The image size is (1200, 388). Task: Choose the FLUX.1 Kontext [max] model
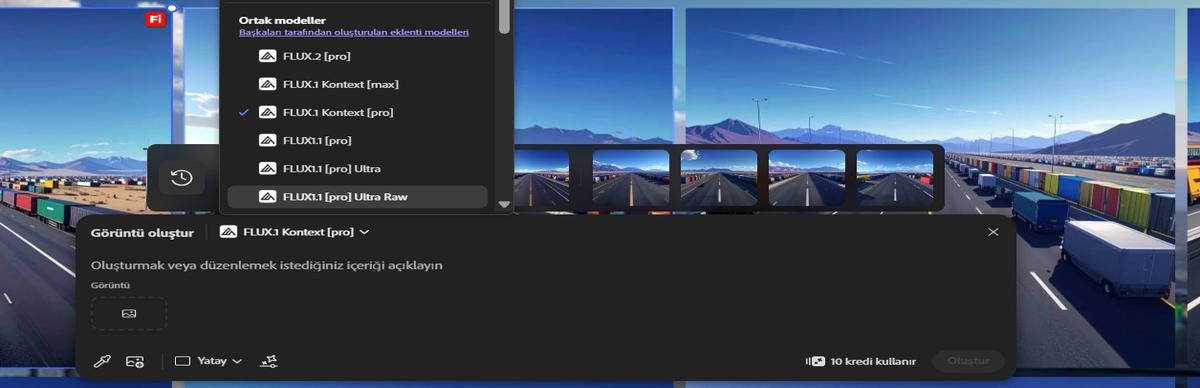pos(357,84)
